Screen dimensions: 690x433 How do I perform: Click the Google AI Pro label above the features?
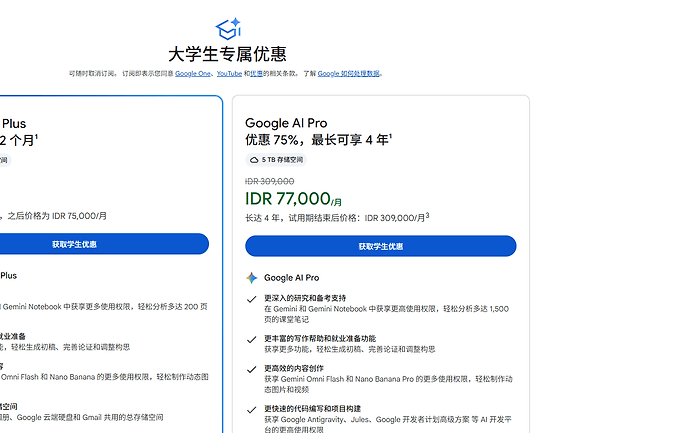point(291,278)
